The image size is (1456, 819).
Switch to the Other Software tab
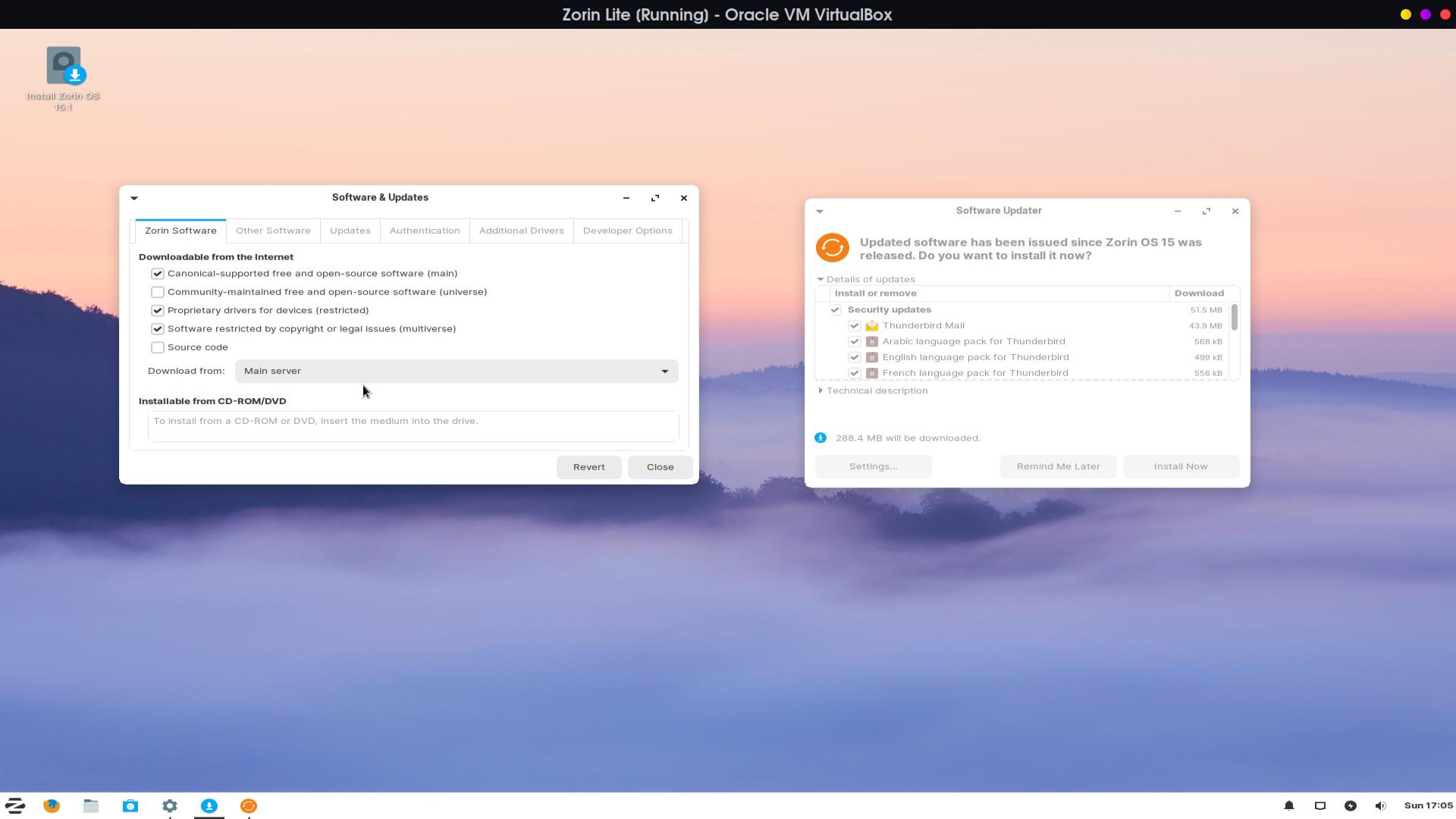pyautogui.click(x=273, y=231)
